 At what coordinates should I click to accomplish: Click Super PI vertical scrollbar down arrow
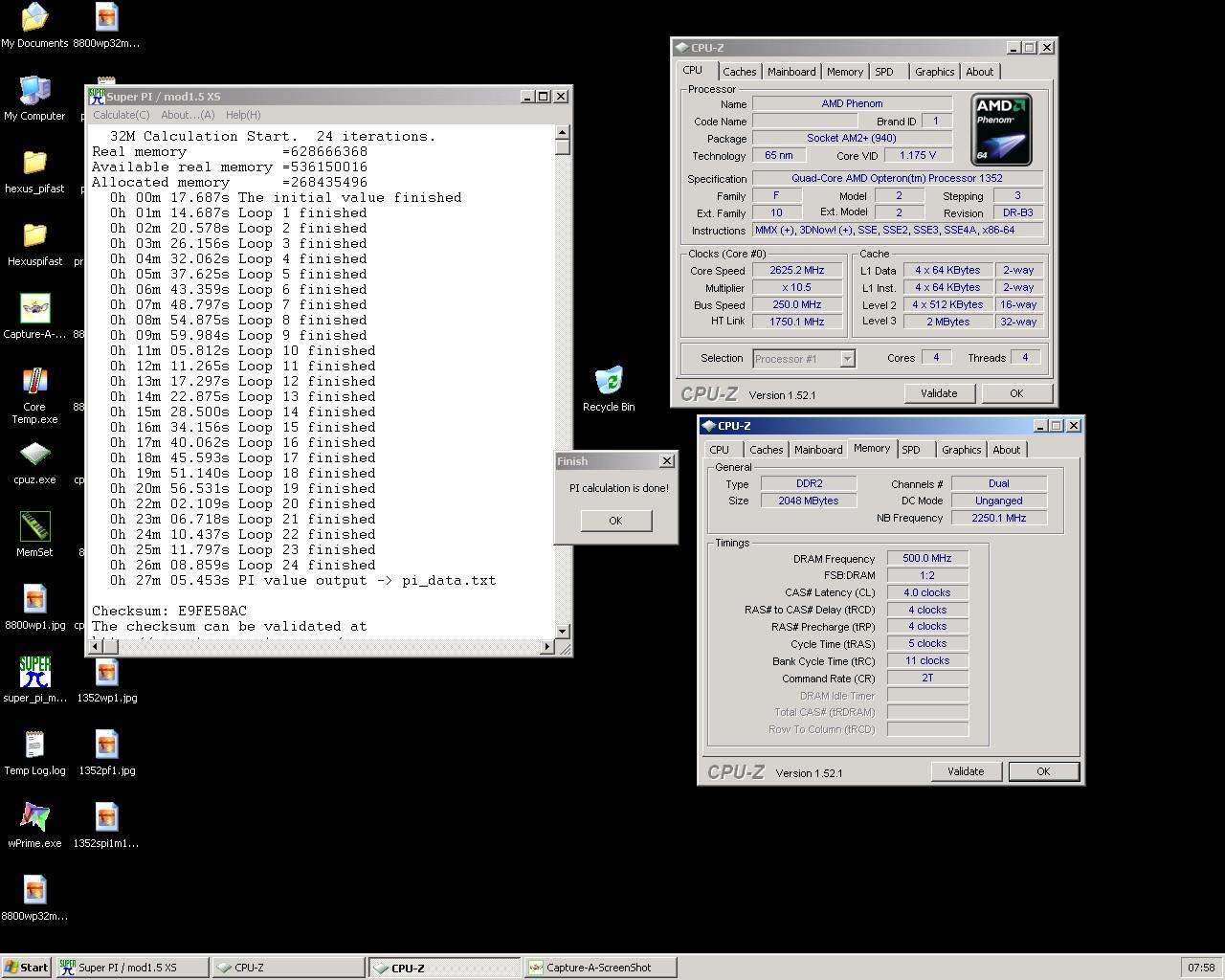[563, 631]
